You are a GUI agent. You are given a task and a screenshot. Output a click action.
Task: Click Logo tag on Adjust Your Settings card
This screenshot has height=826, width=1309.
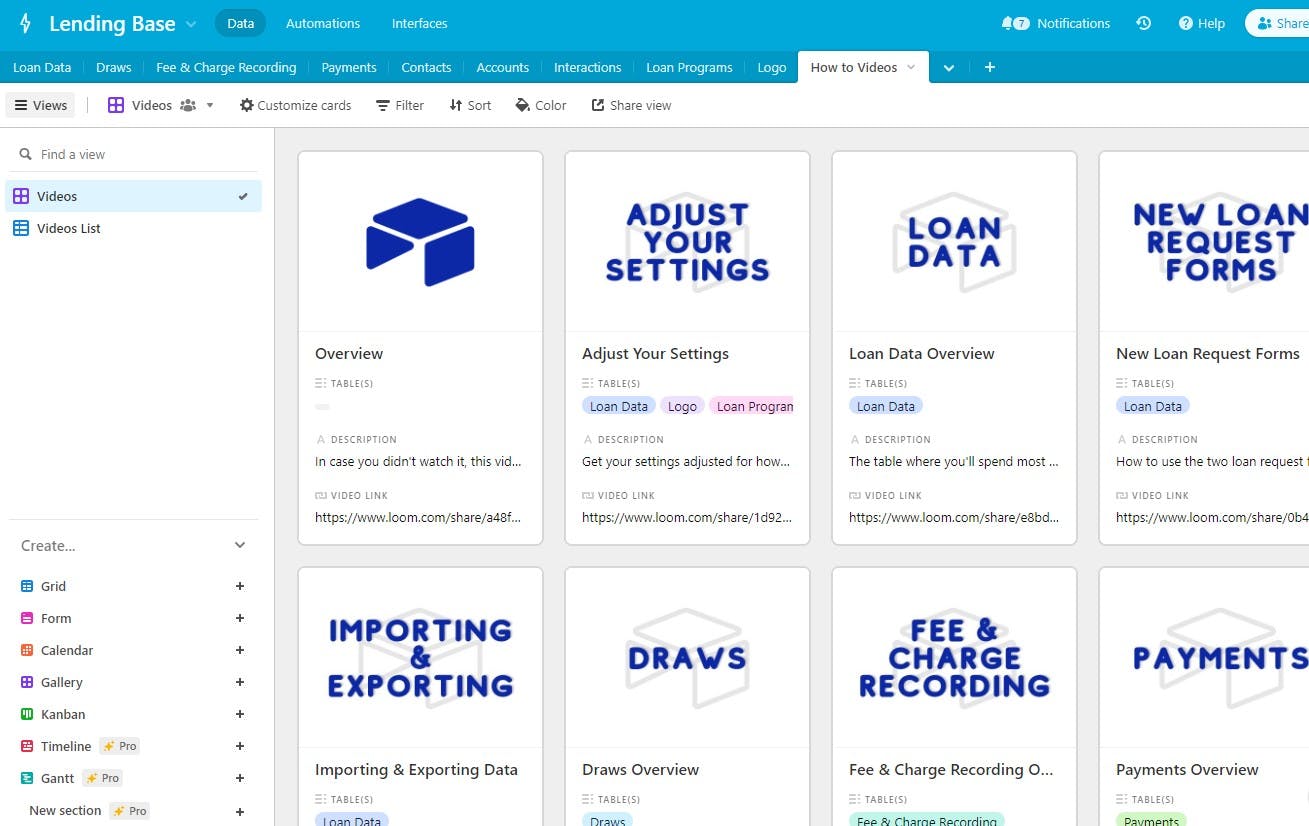[682, 406]
